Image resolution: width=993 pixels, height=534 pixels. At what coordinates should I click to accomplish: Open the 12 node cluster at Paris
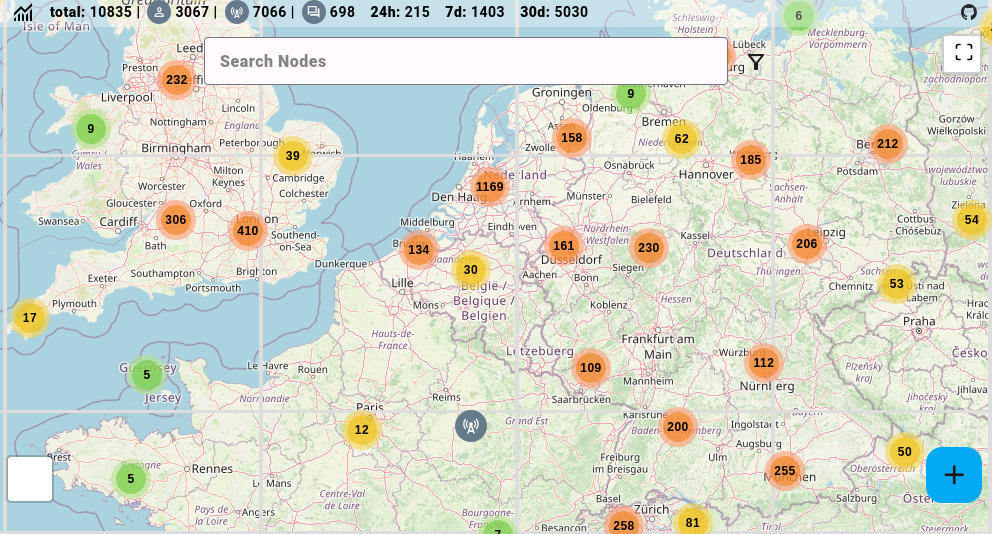pyautogui.click(x=361, y=430)
